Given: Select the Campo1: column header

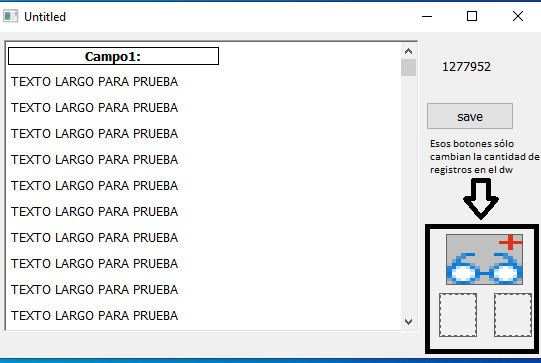Looking at the screenshot, I should click(x=113, y=56).
